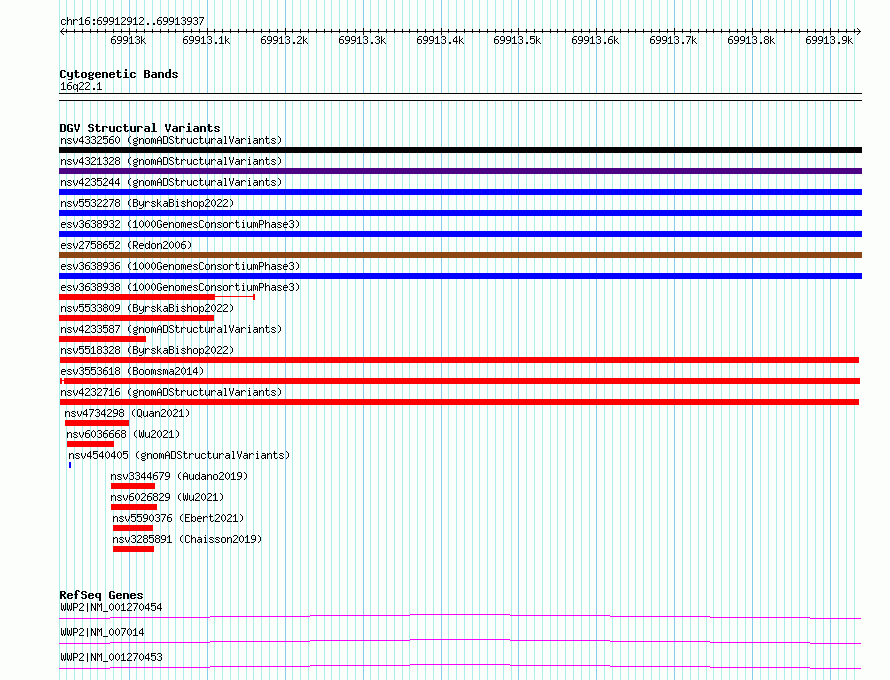Open variant nsv5518328 (ByrskaBishop2022) label
Screen dimensions: 890x680
(147, 350)
